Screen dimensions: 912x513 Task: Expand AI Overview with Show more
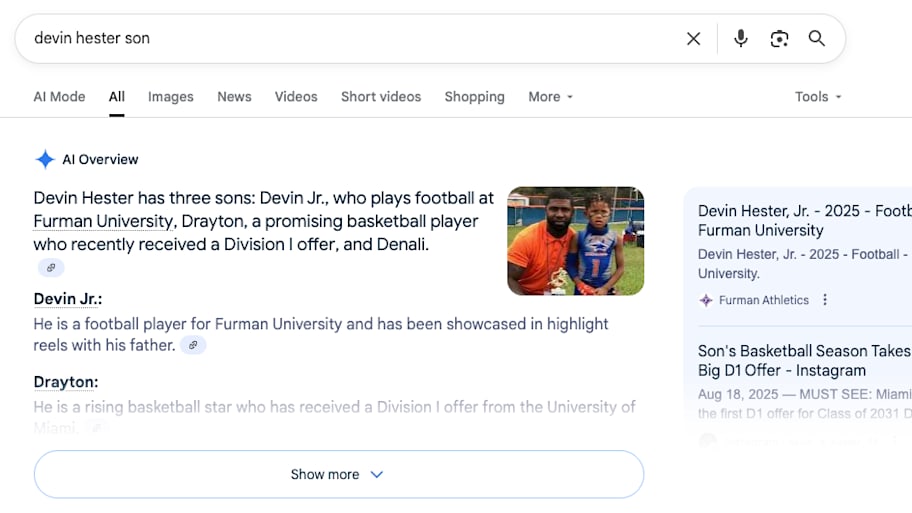[x=339, y=474]
